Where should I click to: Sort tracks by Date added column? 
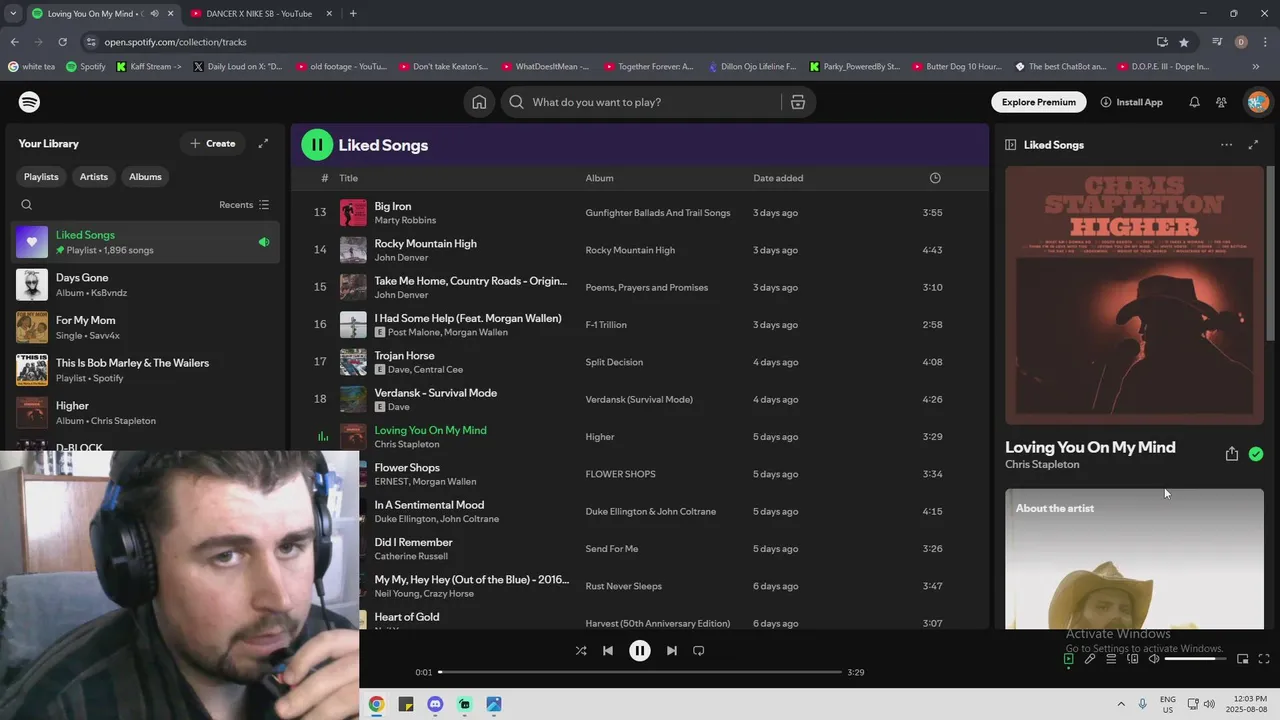(x=778, y=178)
